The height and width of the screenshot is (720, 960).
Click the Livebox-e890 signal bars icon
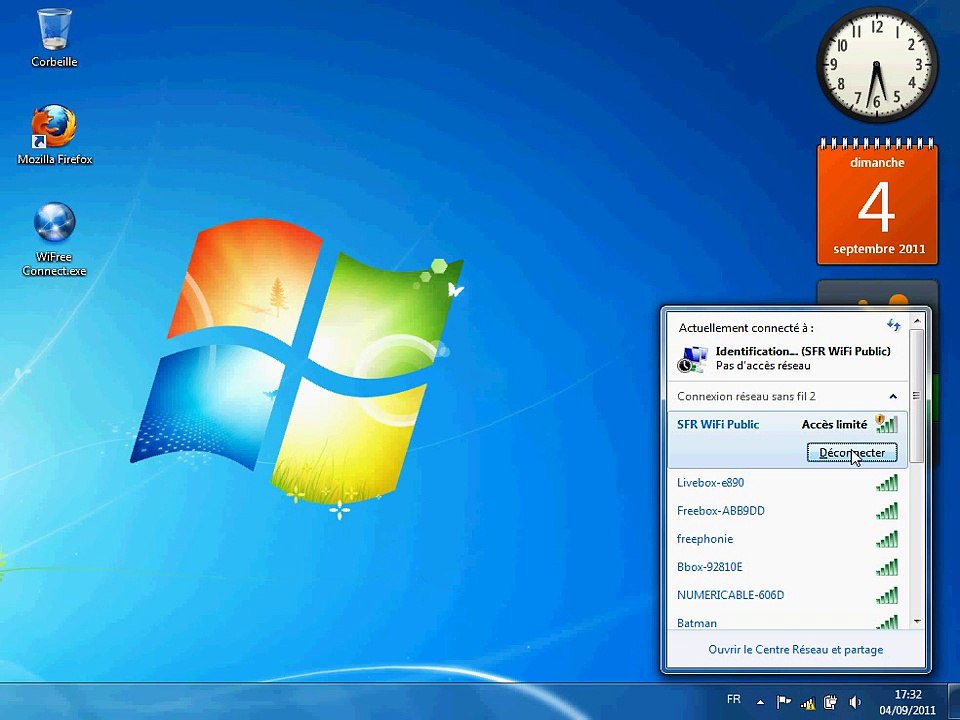(x=887, y=482)
